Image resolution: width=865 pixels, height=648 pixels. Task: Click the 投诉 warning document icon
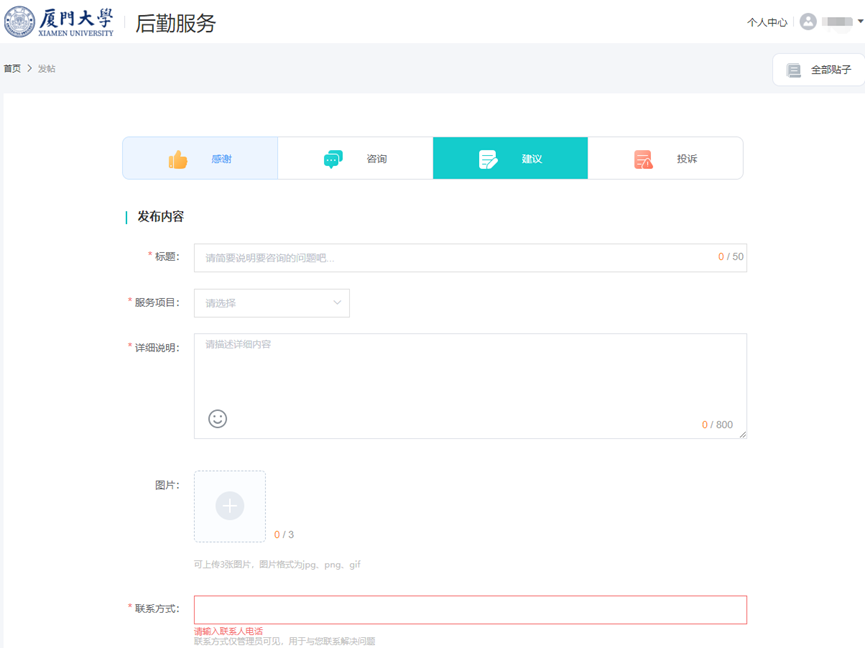tap(643, 159)
